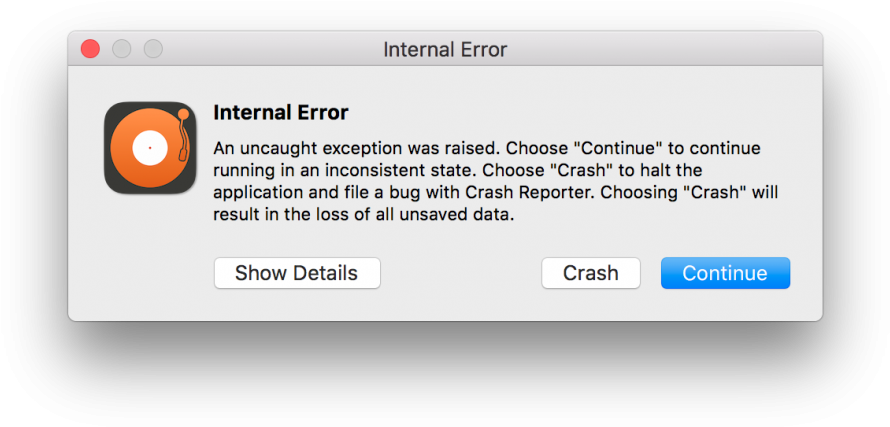Viewport: 890px width, 427px height.
Task: Click the red center dot of the record
Action: (x=150, y=148)
